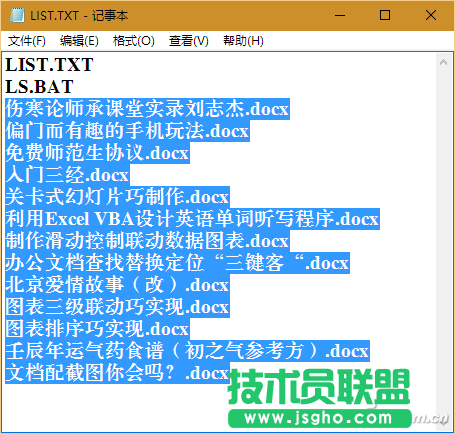Place the cursor on the LIST.TXT line
The image size is (455, 434).
(49, 65)
